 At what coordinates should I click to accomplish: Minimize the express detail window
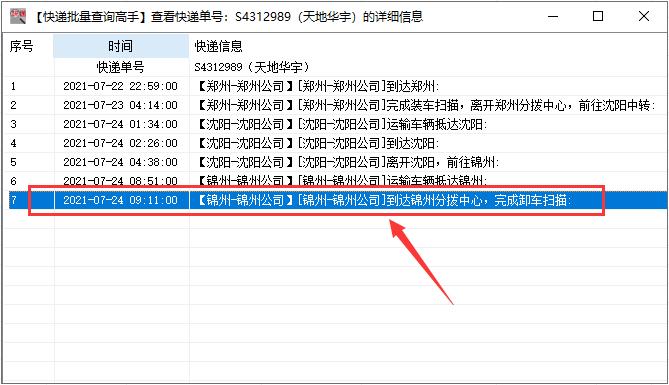pyautogui.click(x=553, y=17)
